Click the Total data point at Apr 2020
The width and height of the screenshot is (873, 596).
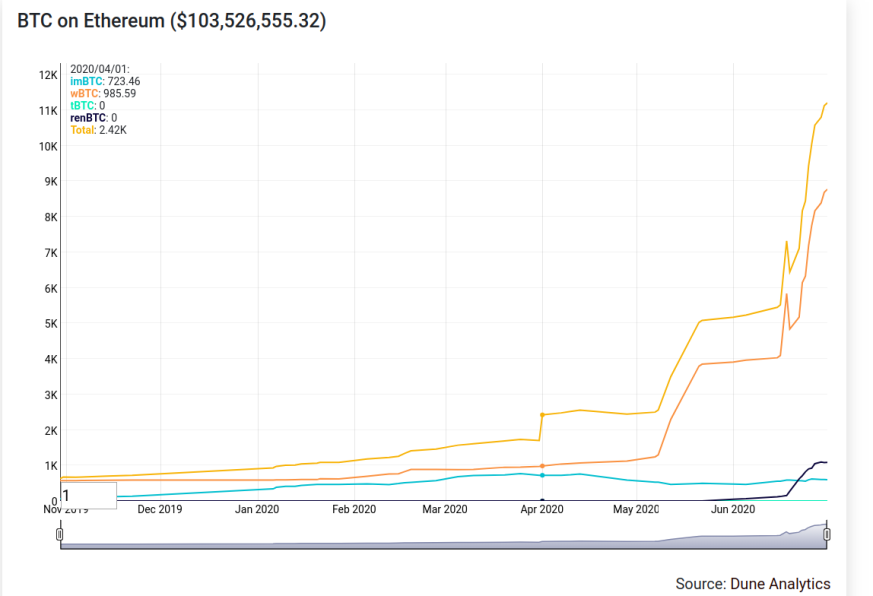tap(542, 415)
